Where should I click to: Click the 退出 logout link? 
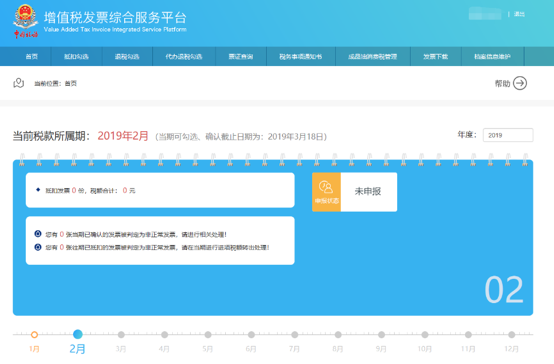point(519,14)
